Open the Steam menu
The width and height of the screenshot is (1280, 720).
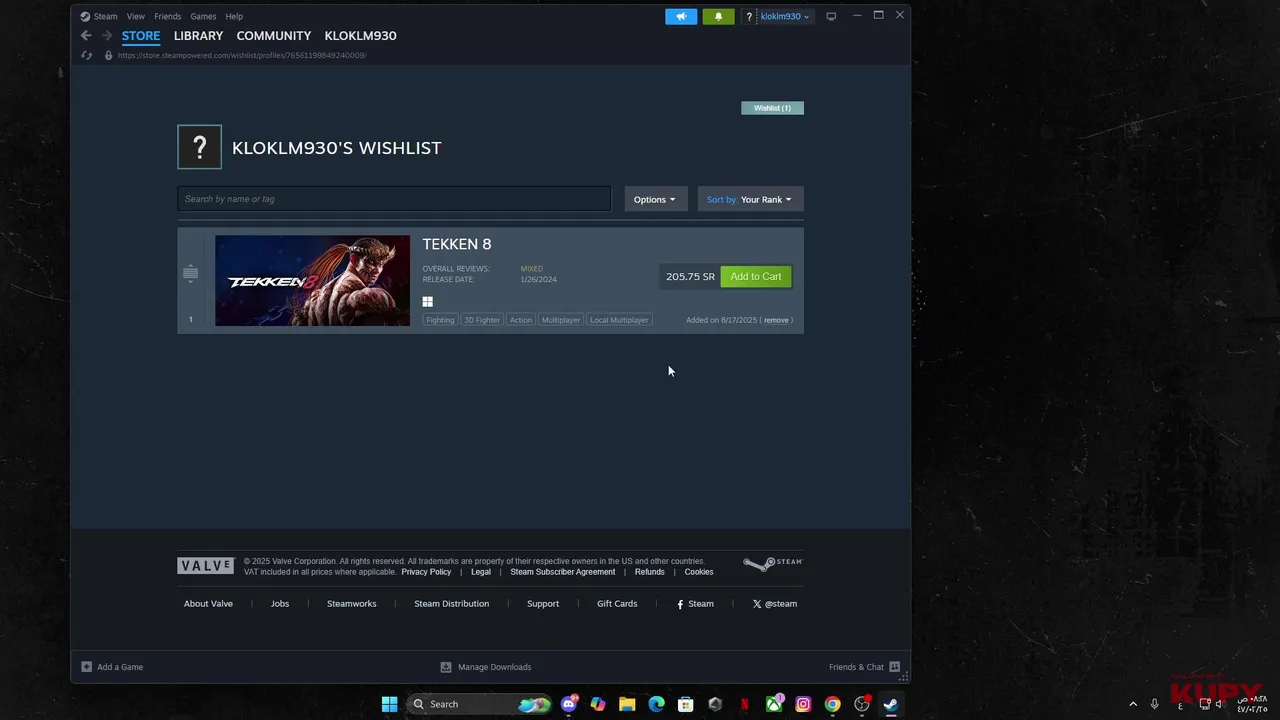click(x=99, y=16)
